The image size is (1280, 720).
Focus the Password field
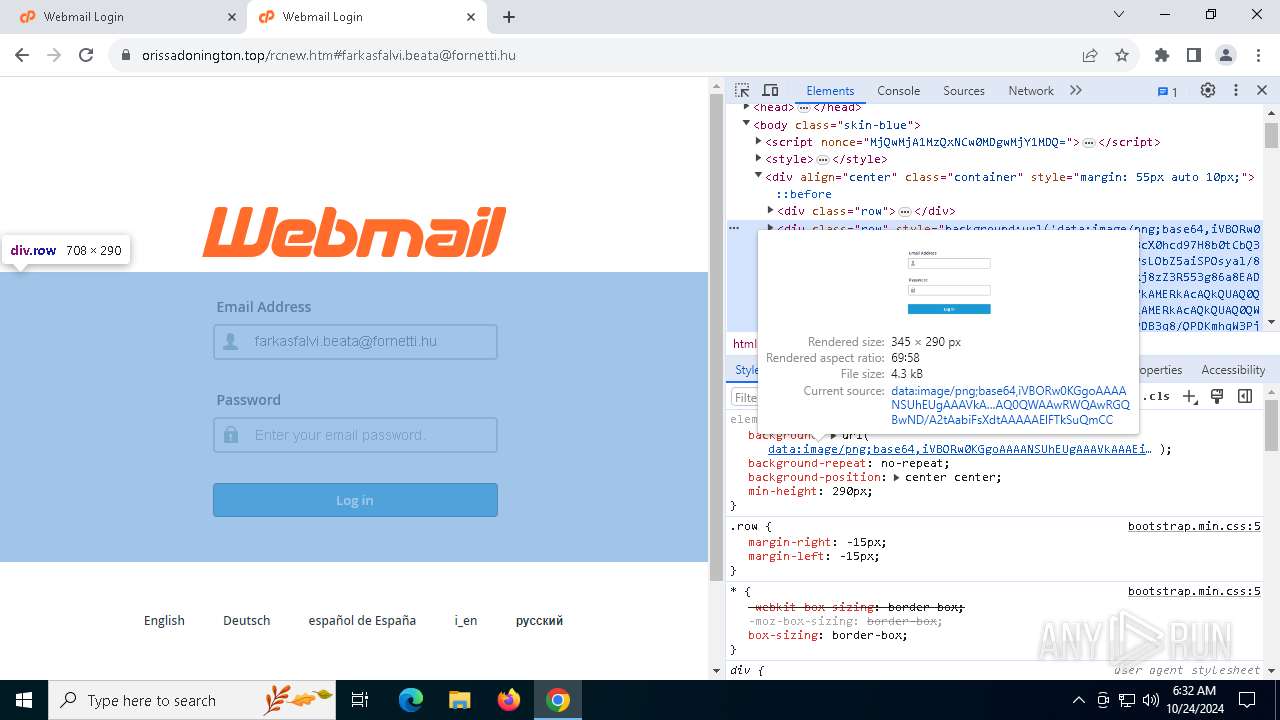pyautogui.click(x=355, y=435)
